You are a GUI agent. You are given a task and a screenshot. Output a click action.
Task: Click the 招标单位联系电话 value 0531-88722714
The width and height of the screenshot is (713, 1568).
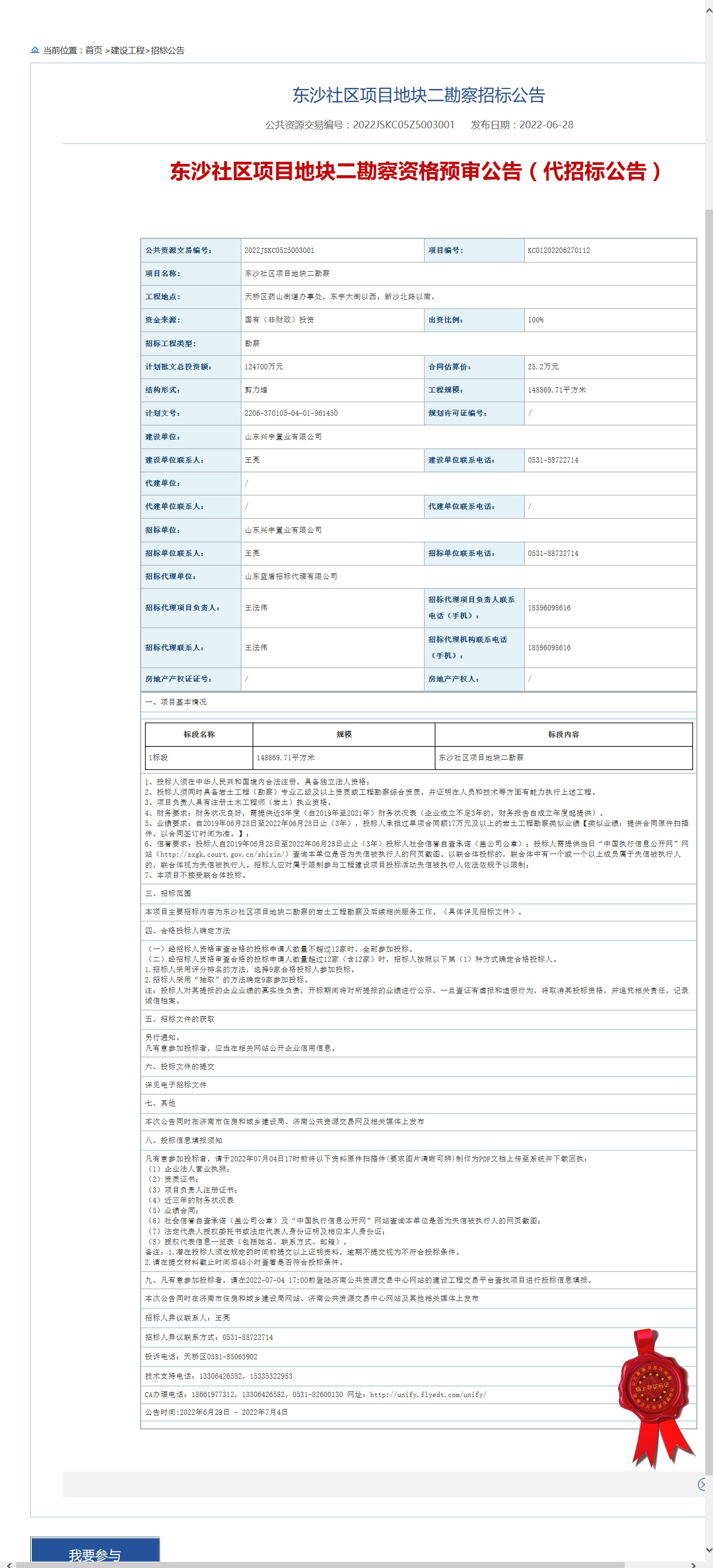553,553
